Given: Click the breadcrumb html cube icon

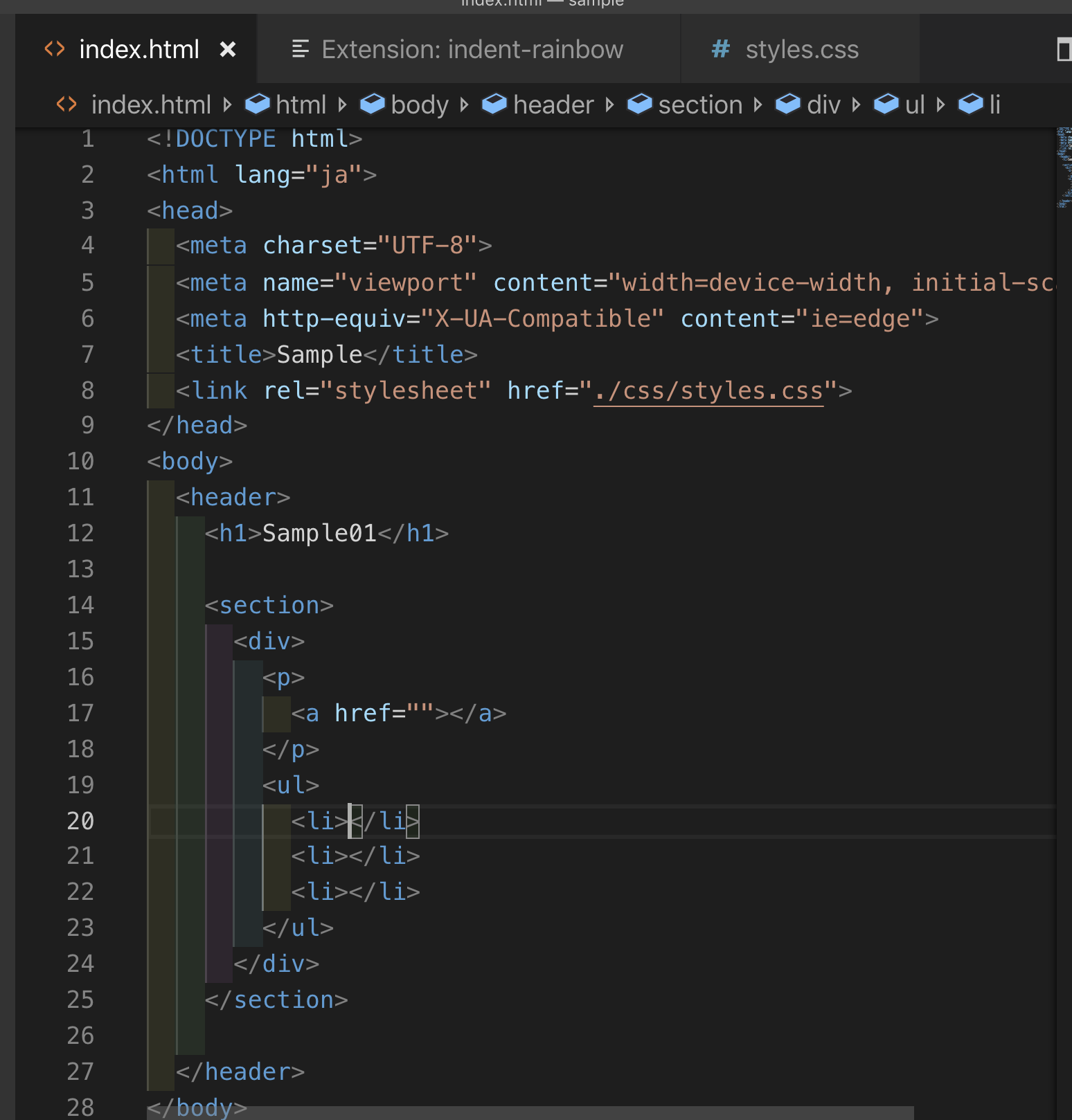Looking at the screenshot, I should pos(258,104).
